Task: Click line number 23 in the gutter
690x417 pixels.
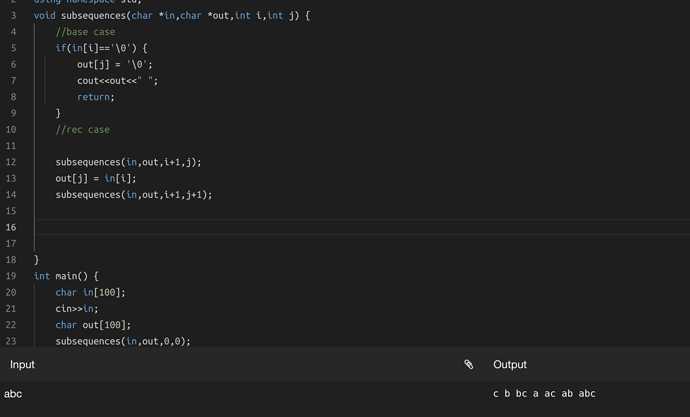Action: [x=11, y=341]
